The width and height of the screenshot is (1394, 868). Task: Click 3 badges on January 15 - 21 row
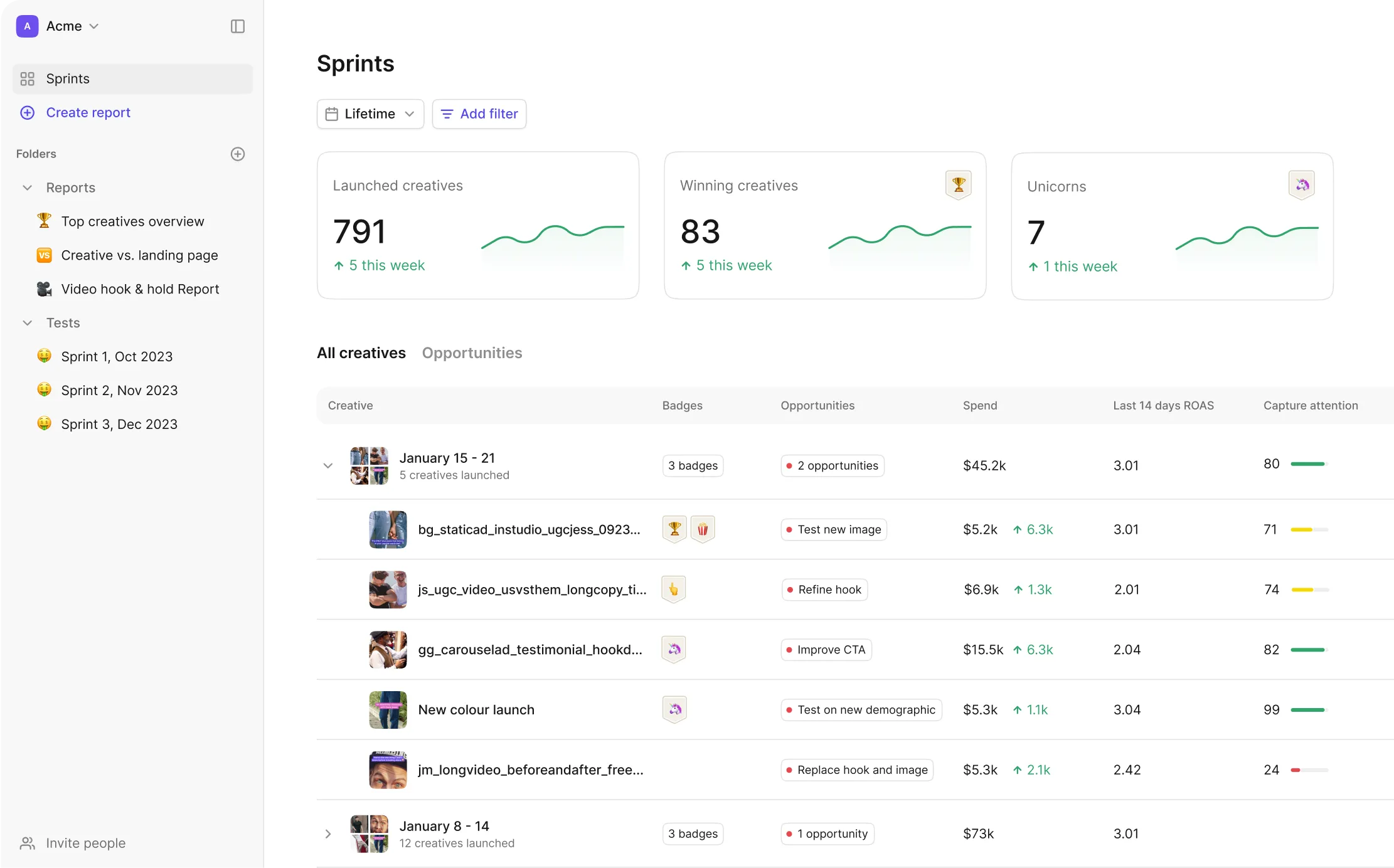(693, 466)
